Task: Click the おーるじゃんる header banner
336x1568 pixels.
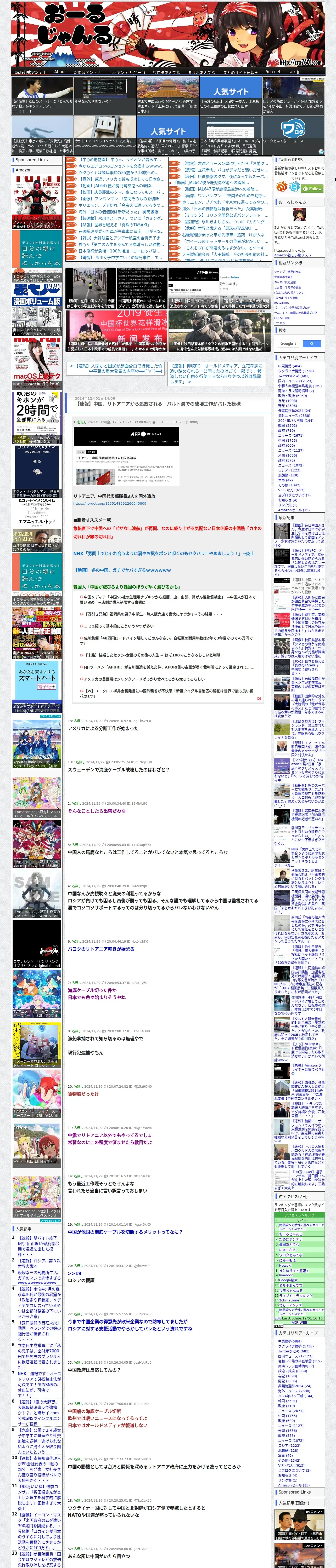Action: (x=168, y=33)
